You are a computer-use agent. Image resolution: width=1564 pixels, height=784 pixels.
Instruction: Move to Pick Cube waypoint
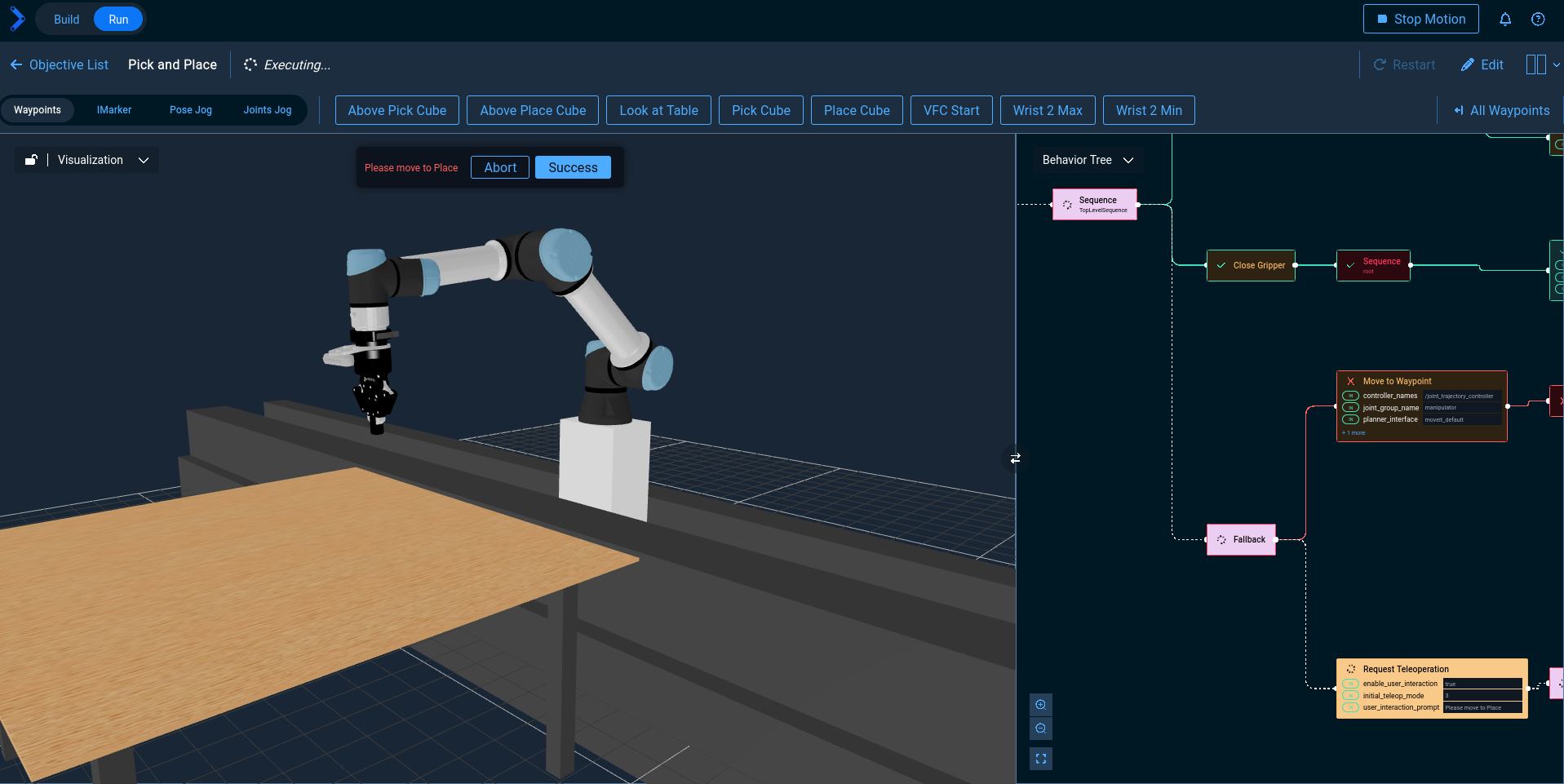[x=761, y=110]
